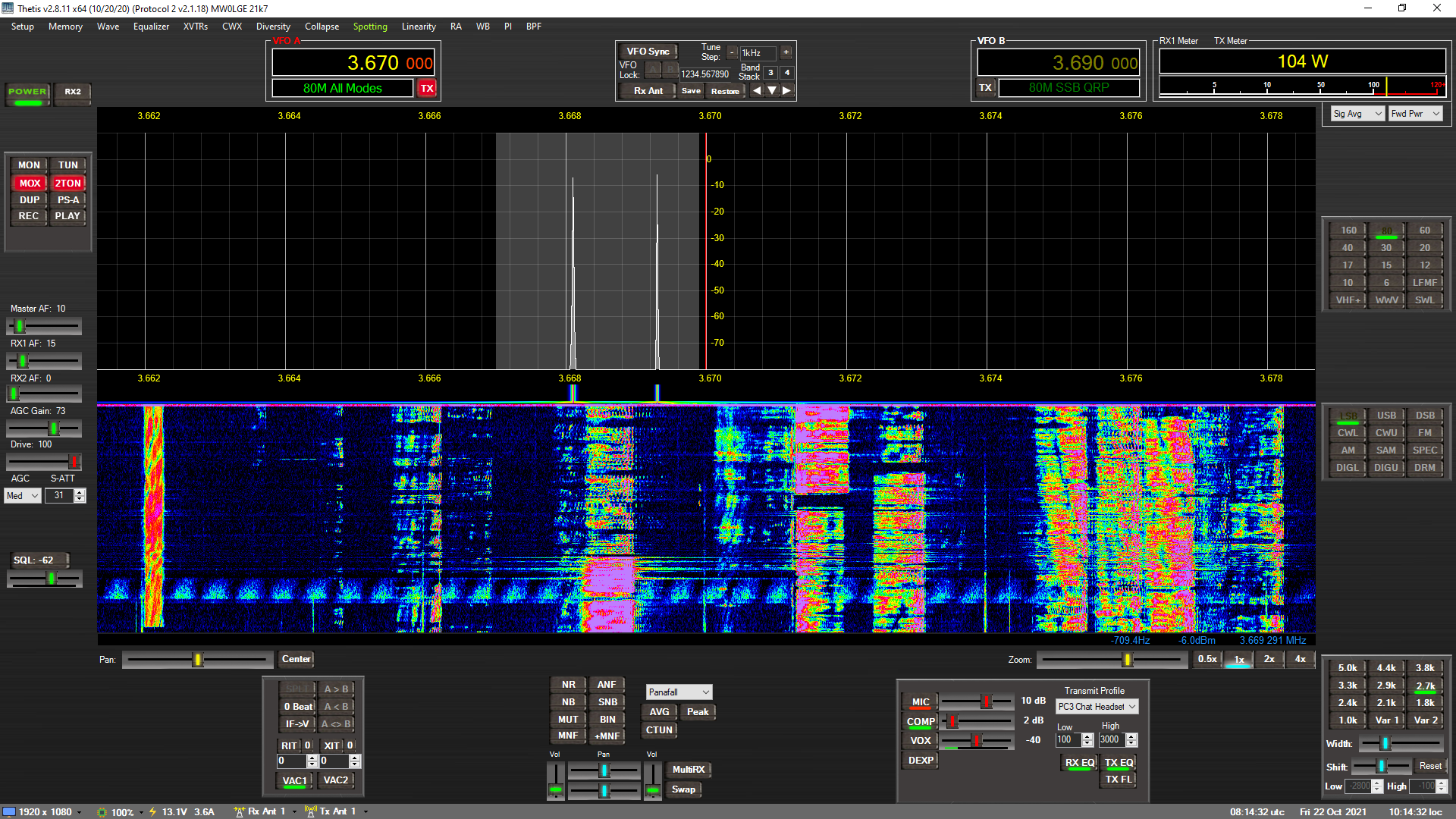
Task: Enable the ANF auto notch filter
Action: click(x=607, y=684)
